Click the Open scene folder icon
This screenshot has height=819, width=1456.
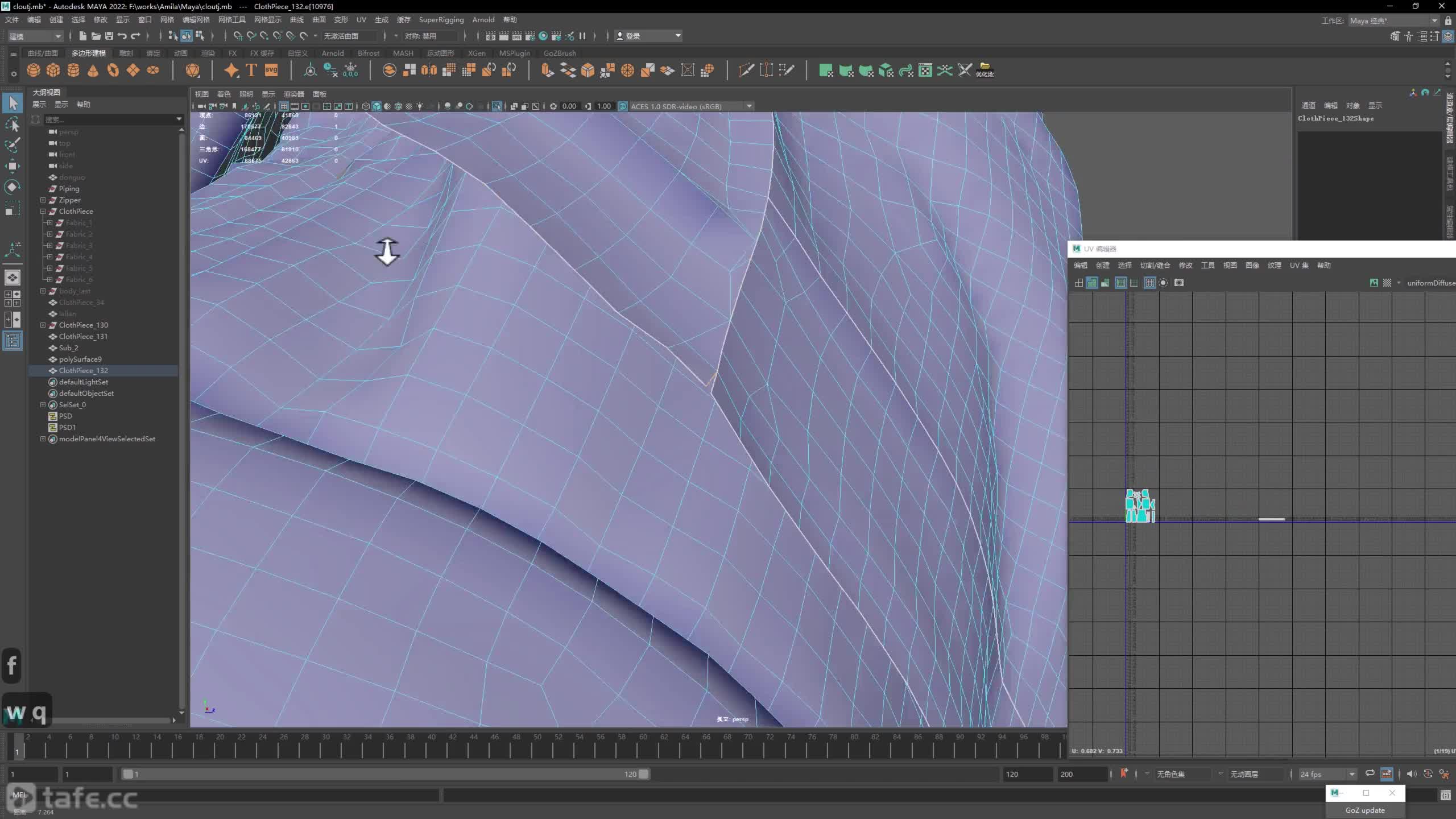pyautogui.click(x=96, y=36)
